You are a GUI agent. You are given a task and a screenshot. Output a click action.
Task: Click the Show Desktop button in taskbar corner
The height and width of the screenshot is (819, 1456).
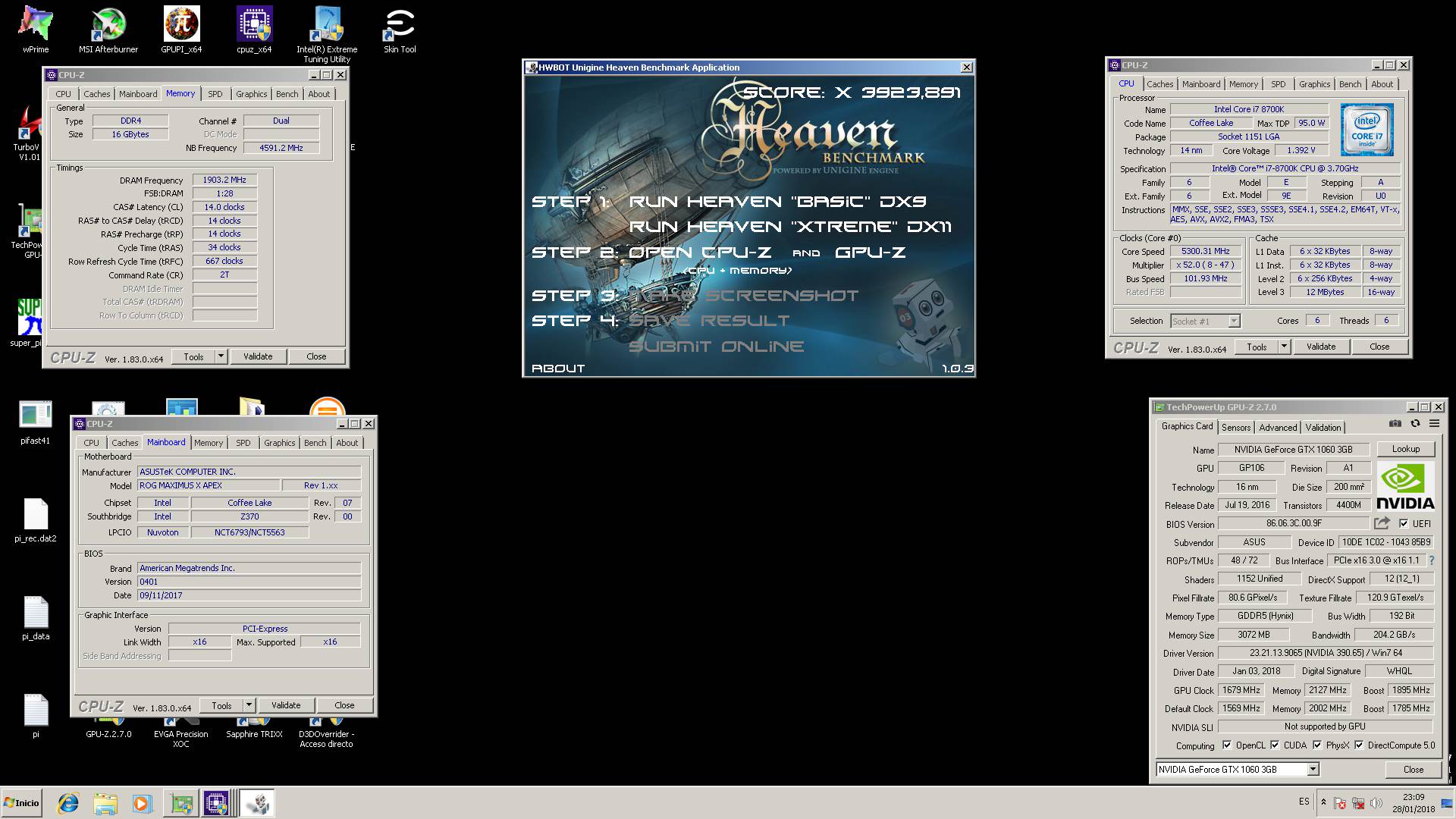1447,803
